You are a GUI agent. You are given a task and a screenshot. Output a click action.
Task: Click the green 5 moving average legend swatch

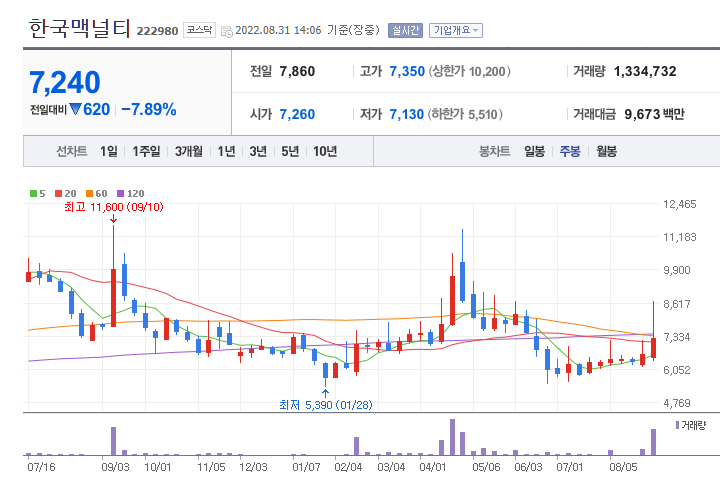(x=33, y=194)
